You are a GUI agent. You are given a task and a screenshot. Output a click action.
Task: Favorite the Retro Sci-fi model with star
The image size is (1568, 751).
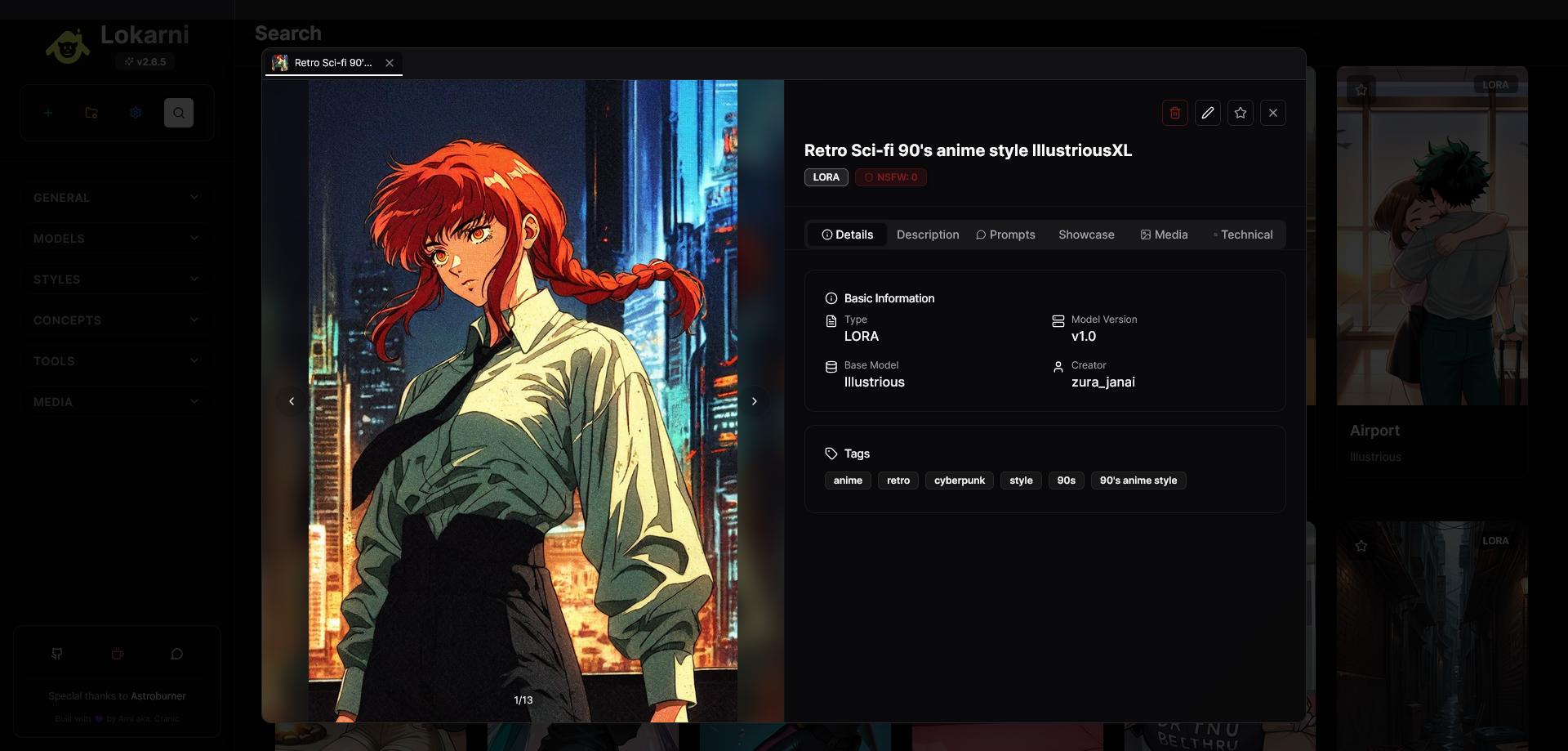tap(1241, 113)
